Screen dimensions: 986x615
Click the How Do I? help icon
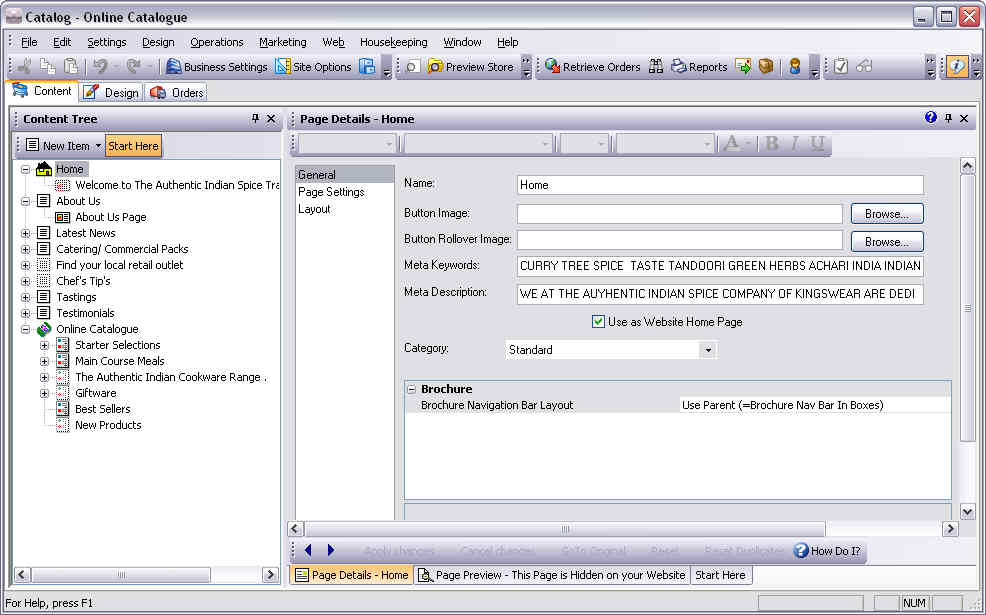801,550
